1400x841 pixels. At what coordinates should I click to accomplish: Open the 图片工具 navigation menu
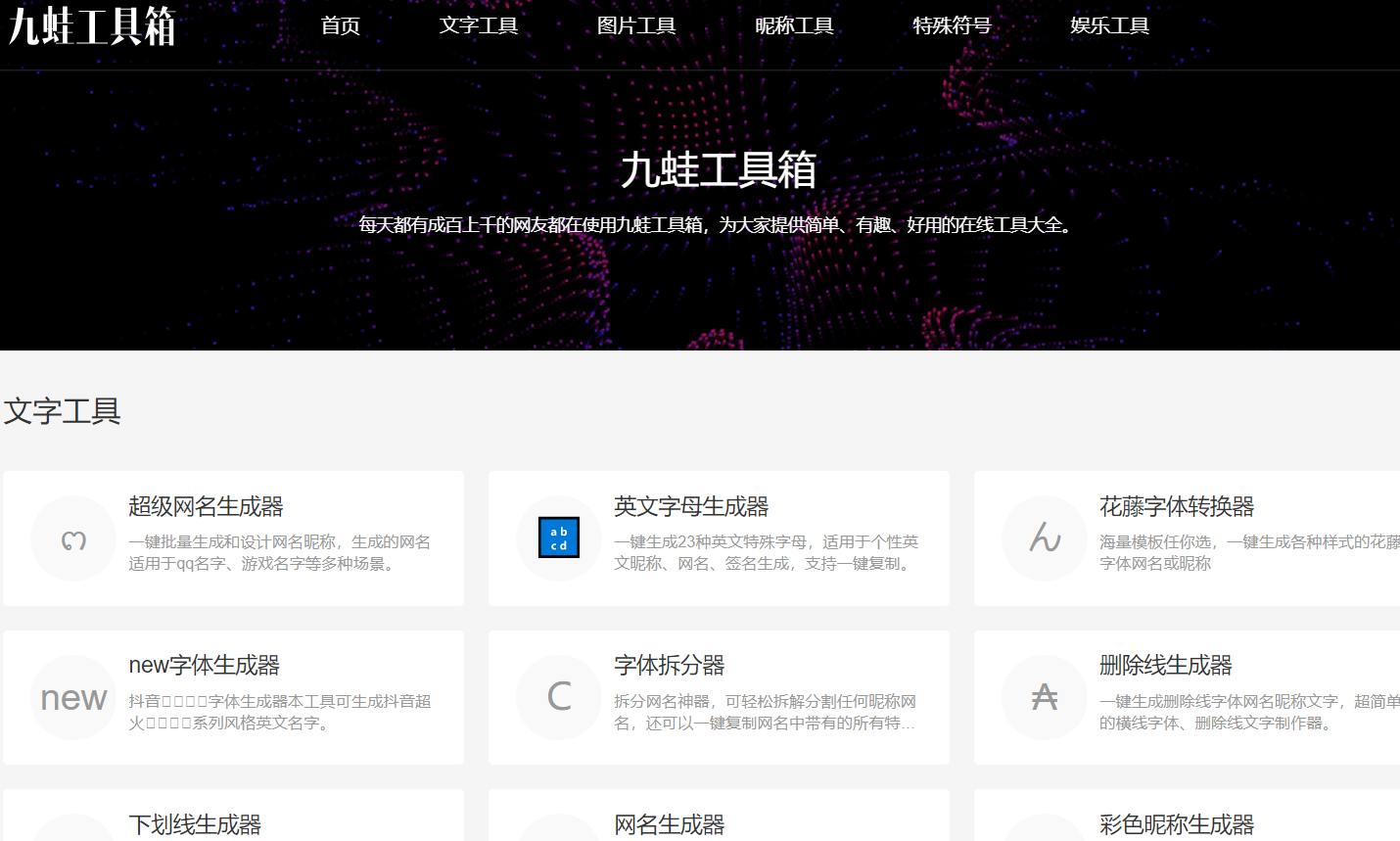tap(636, 25)
